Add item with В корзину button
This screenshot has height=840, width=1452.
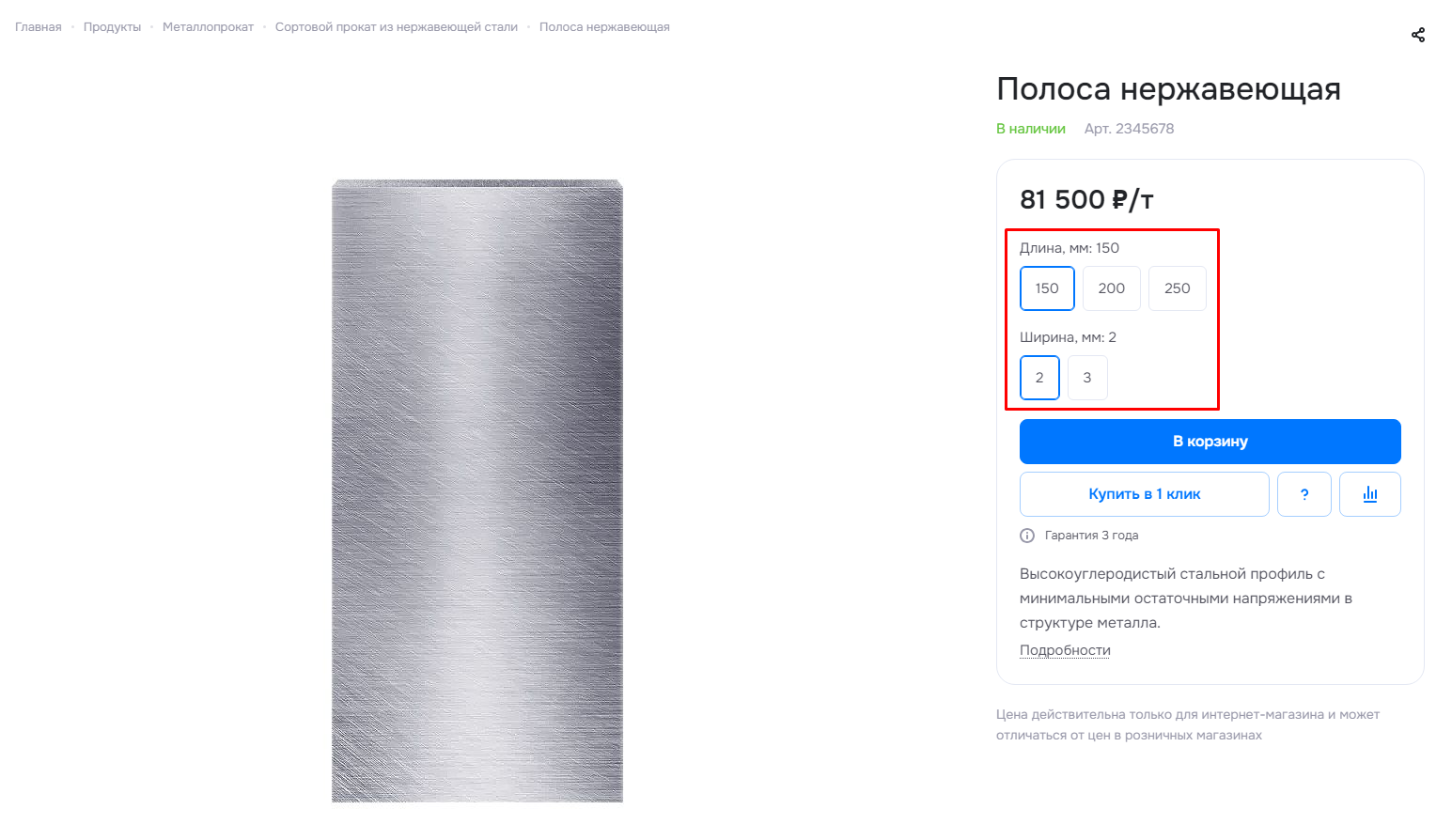1210,442
